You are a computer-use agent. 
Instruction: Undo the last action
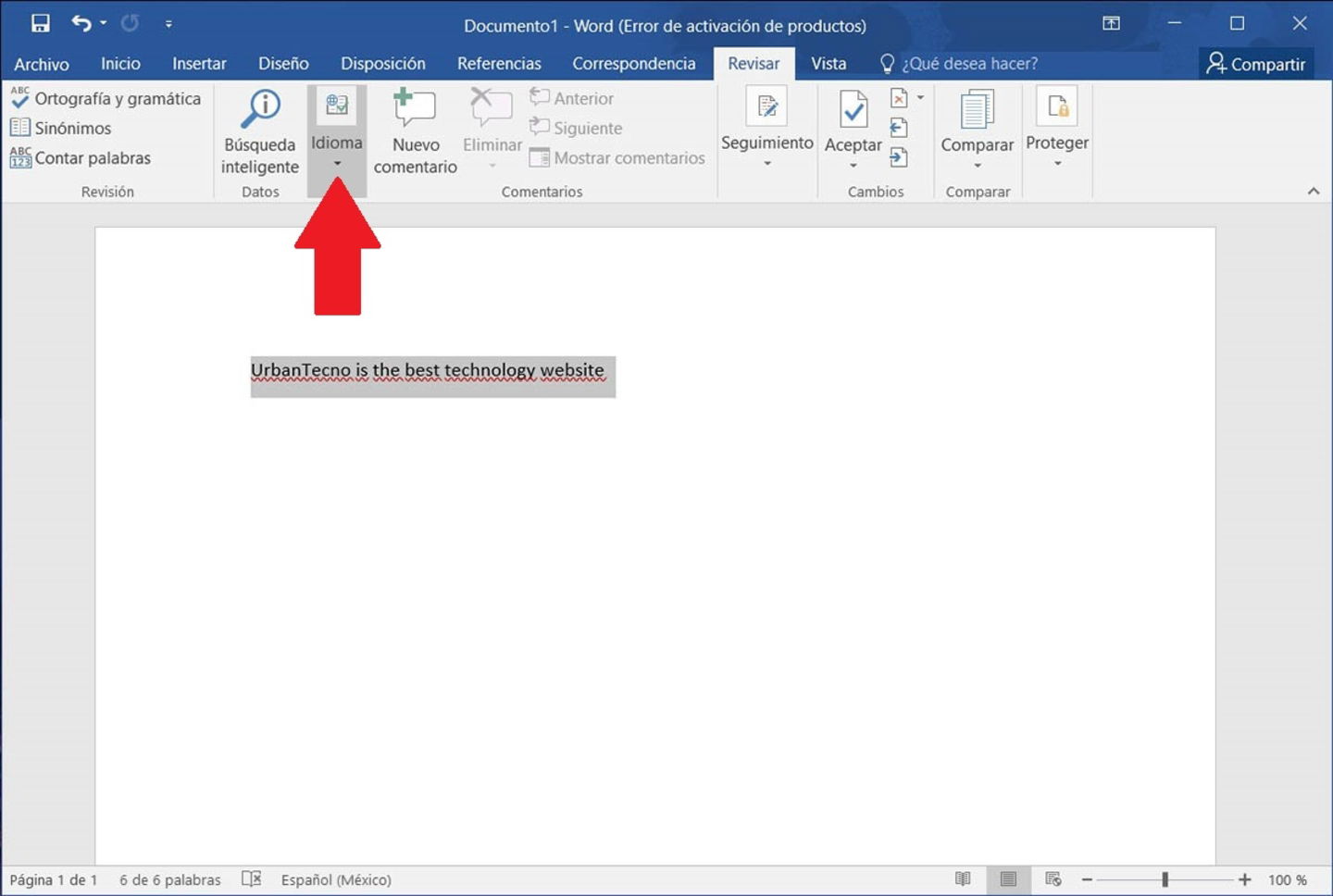pos(81,23)
